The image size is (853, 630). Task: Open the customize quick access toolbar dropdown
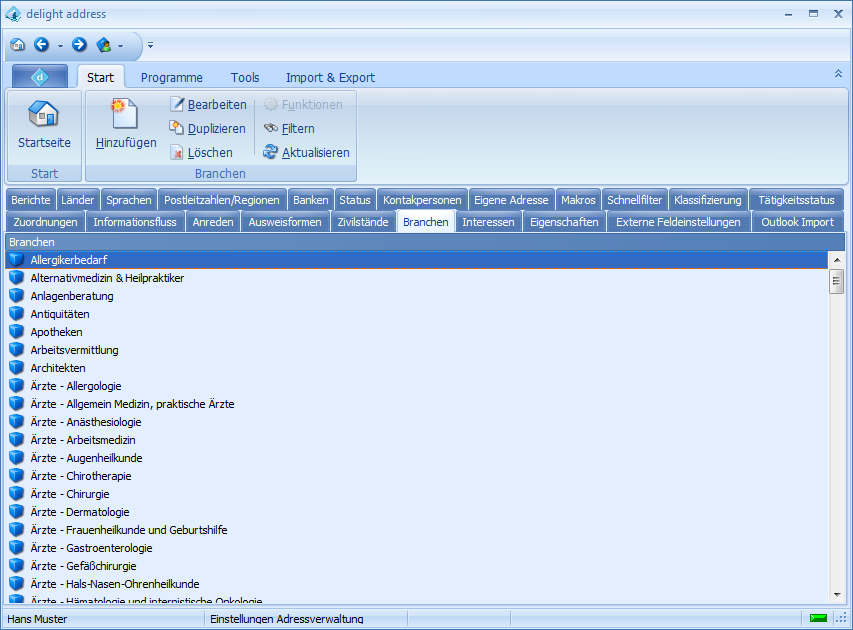tap(150, 45)
